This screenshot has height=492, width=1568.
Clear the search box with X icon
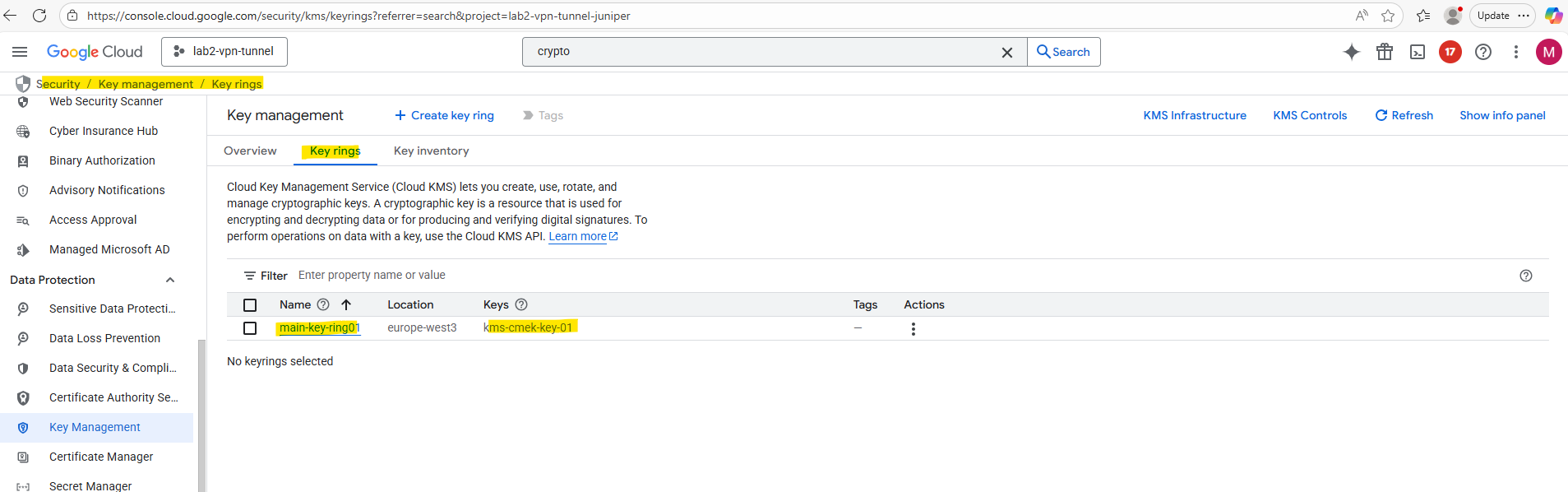[1007, 52]
